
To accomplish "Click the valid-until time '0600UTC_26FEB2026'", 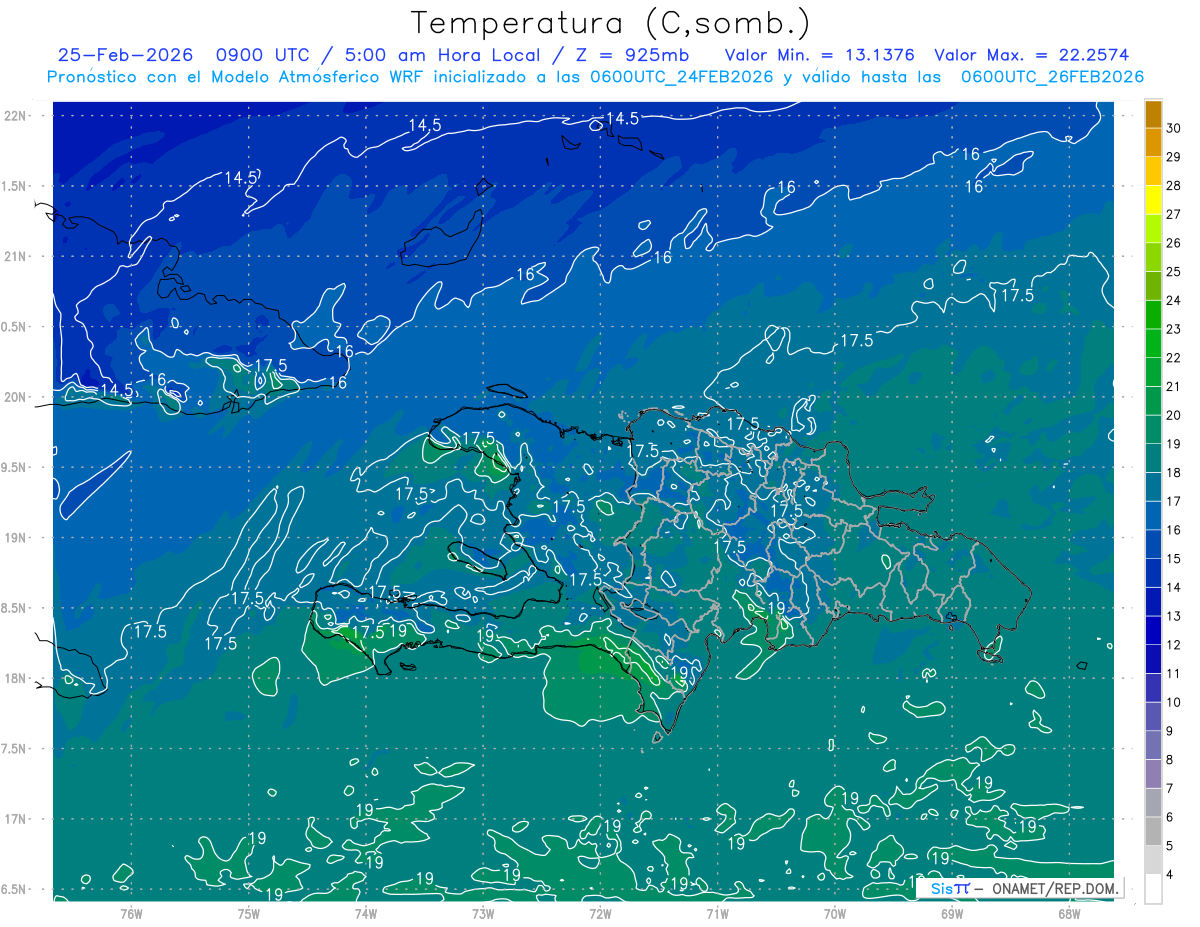I will [x=1053, y=77].
